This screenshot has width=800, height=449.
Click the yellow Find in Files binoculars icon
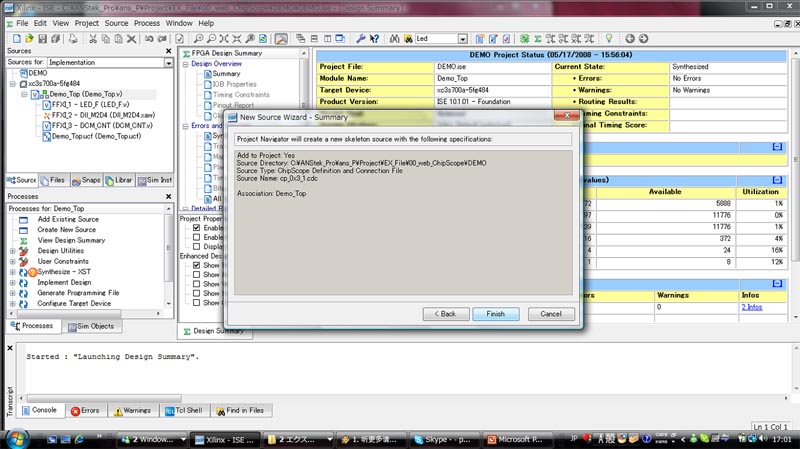(x=408, y=39)
